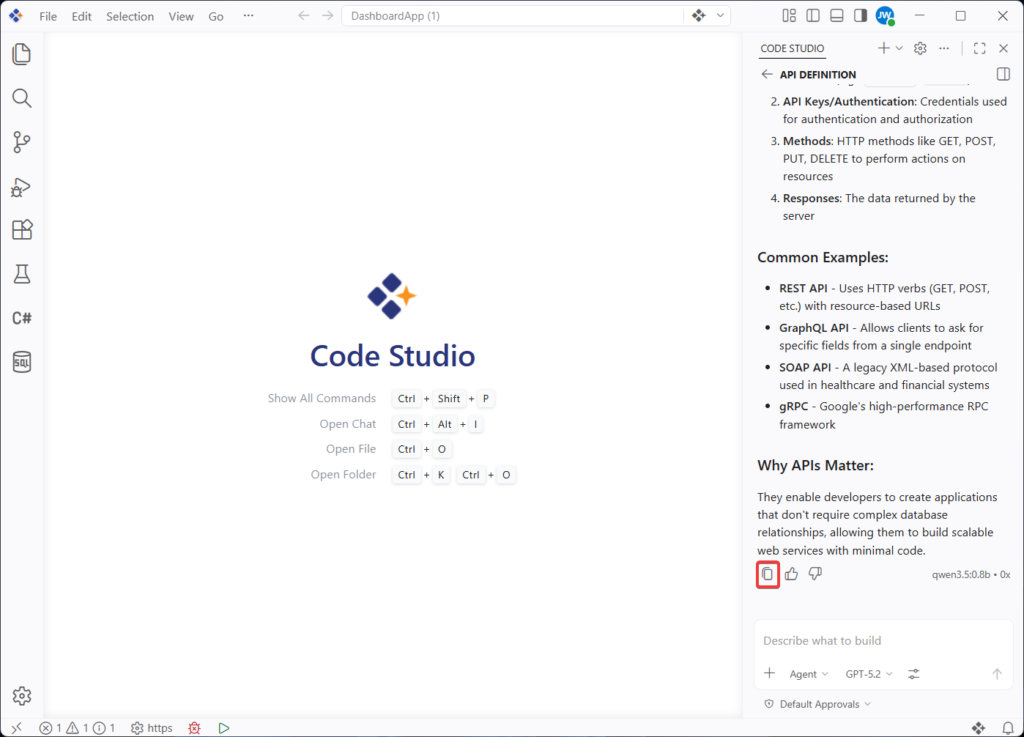Open chat settings gear in Code Studio panel
This screenshot has width=1024, height=737.
pos(920,48)
